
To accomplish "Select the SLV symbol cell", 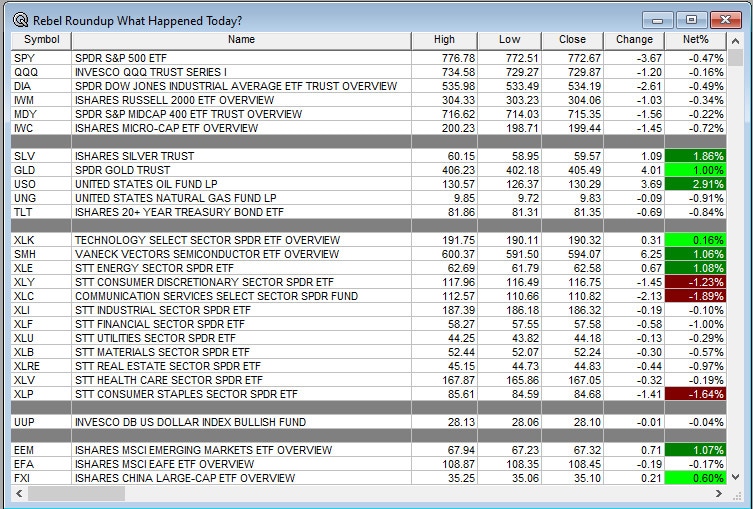I will point(41,156).
